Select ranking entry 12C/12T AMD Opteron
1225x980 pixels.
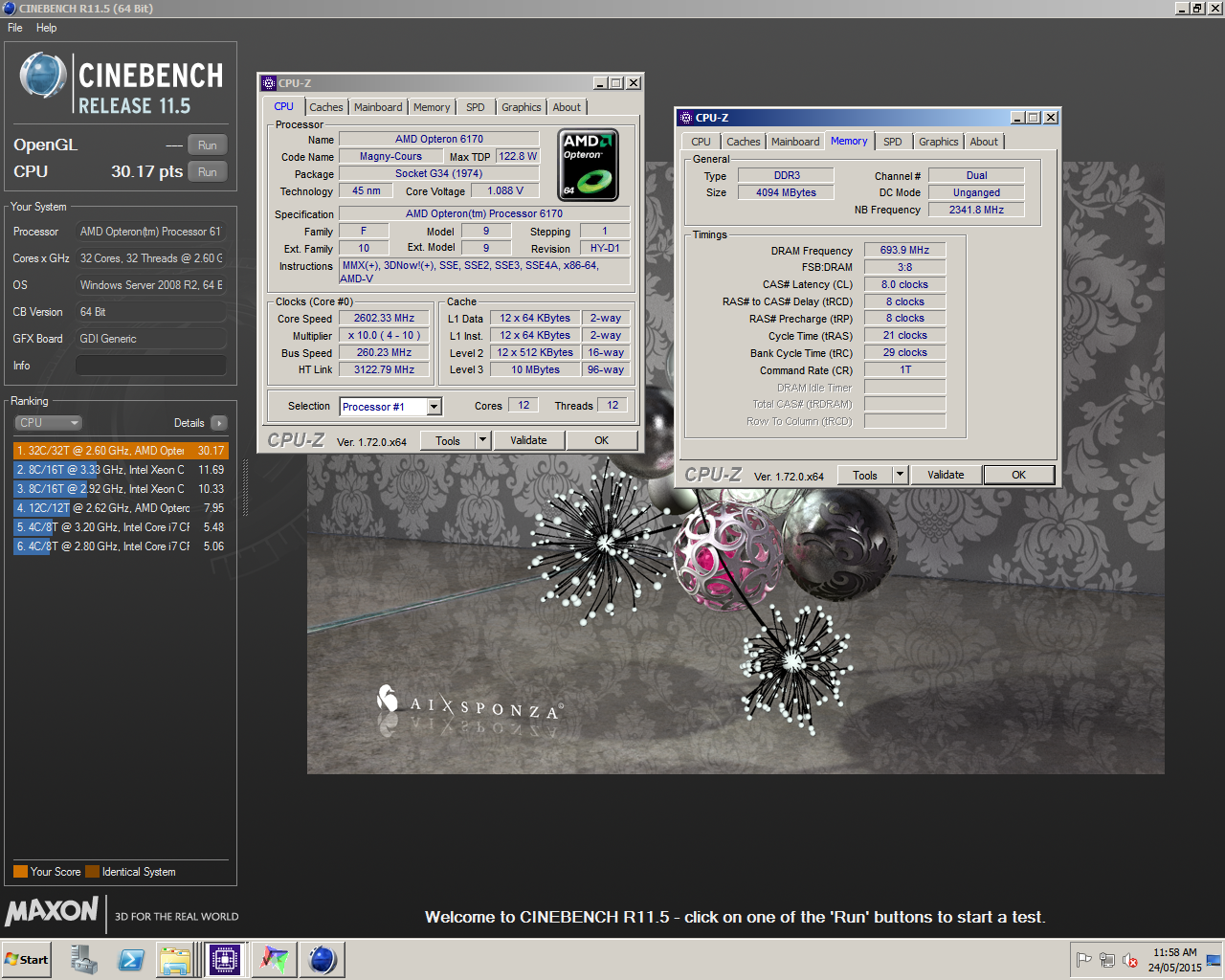click(x=121, y=508)
